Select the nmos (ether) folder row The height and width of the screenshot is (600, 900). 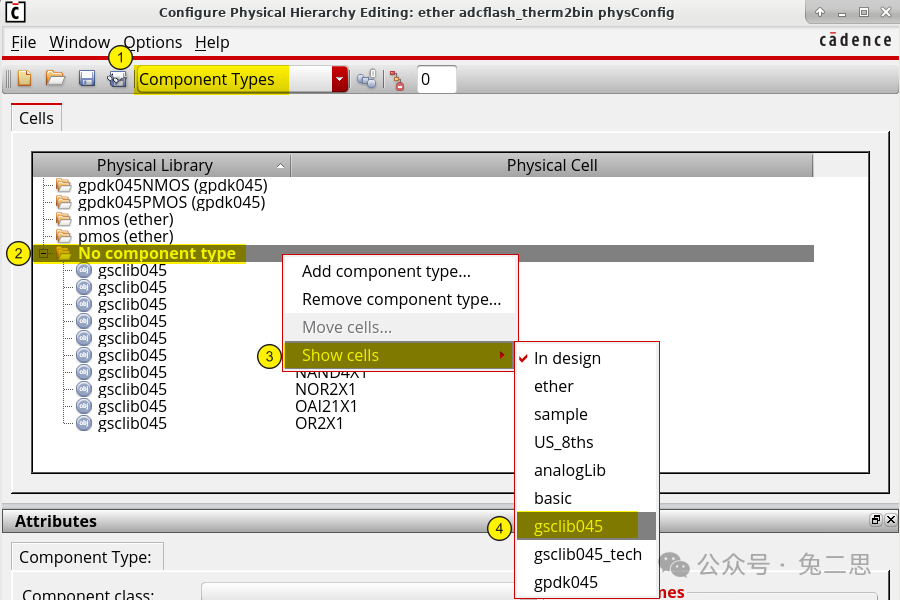[125, 219]
